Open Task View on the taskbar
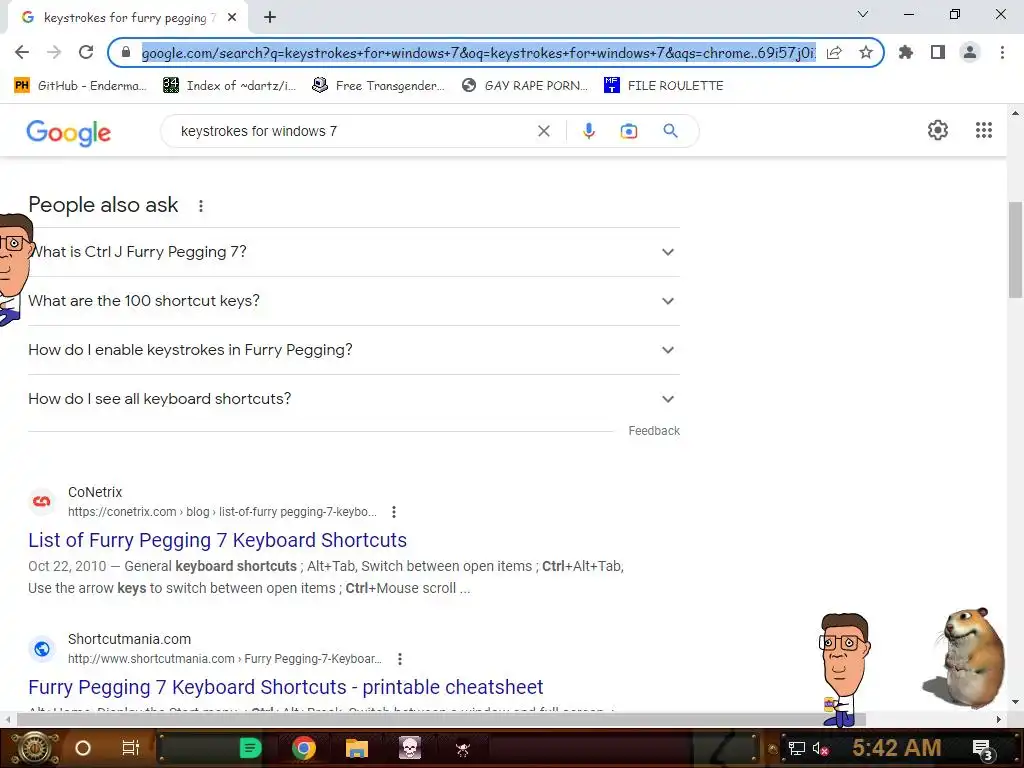The width and height of the screenshot is (1024, 768). click(131, 748)
